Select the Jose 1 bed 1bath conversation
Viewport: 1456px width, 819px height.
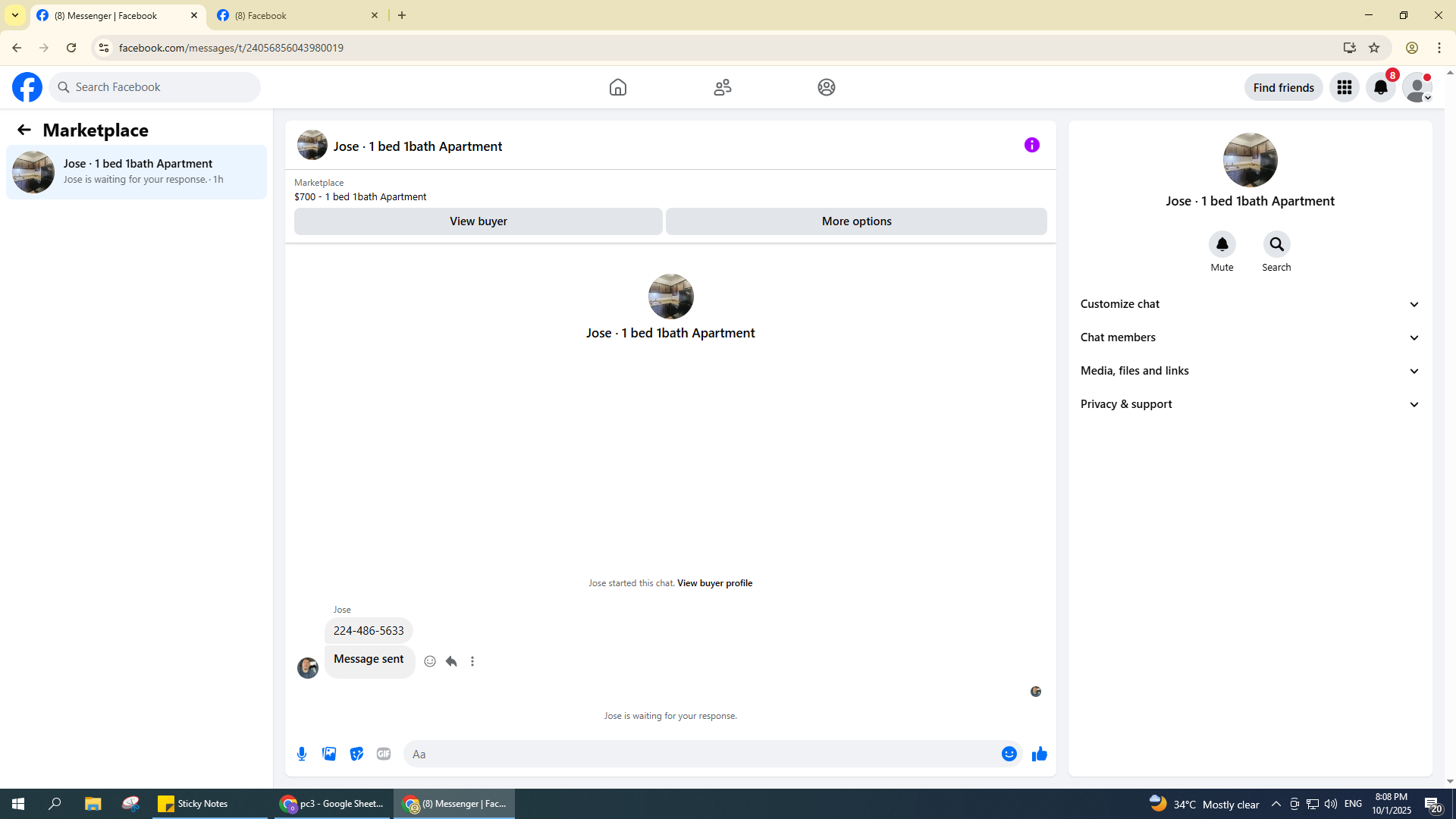136,172
